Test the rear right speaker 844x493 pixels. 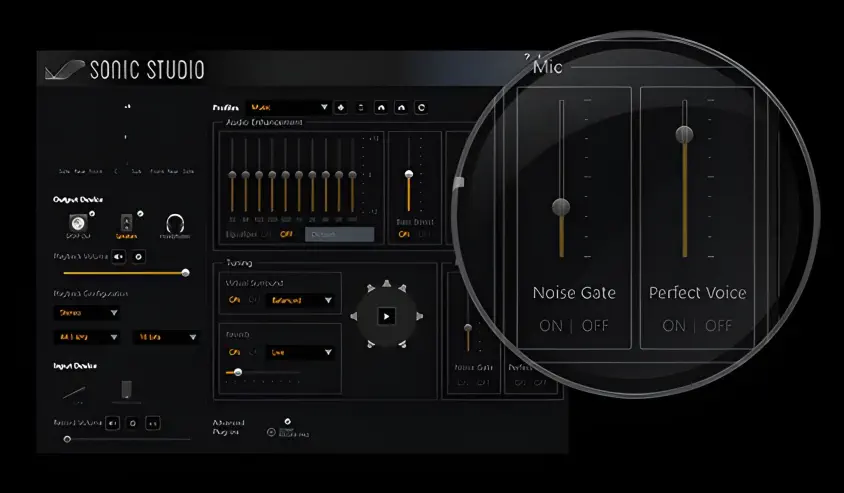tap(403, 344)
